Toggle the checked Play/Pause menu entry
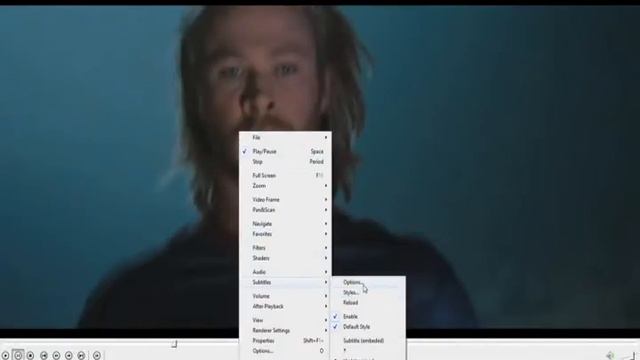Viewport: 640px width, 360px height. coord(285,151)
